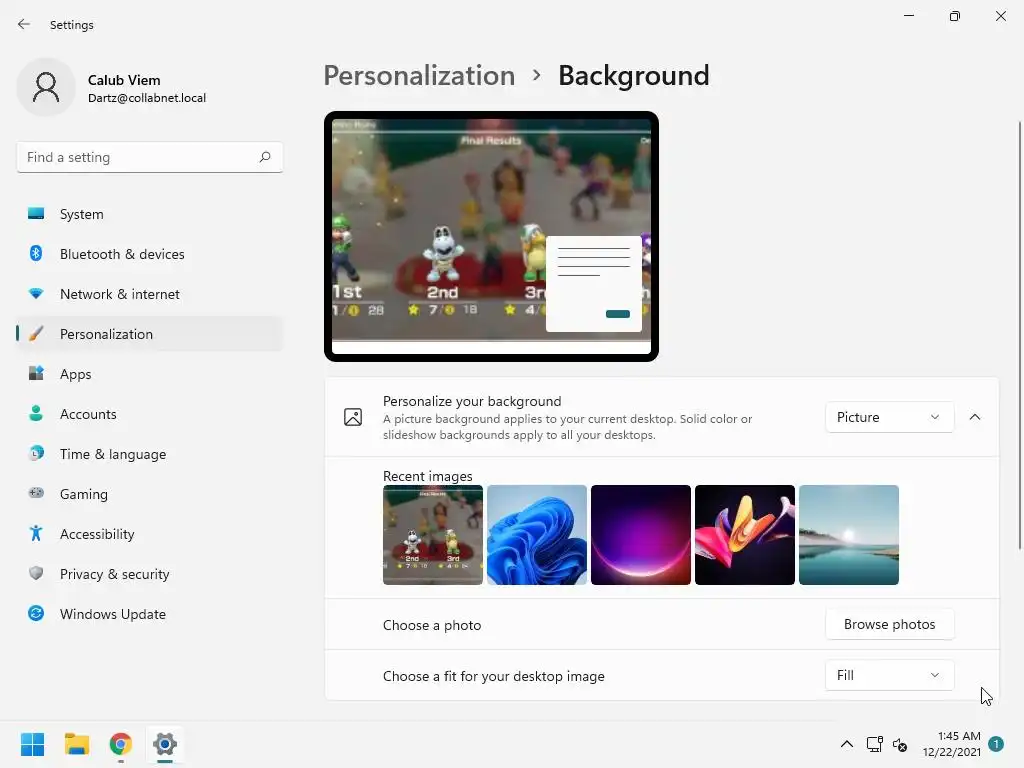The image size is (1024, 768).
Task: Click the Time & language clock icon
Action: tap(36, 453)
